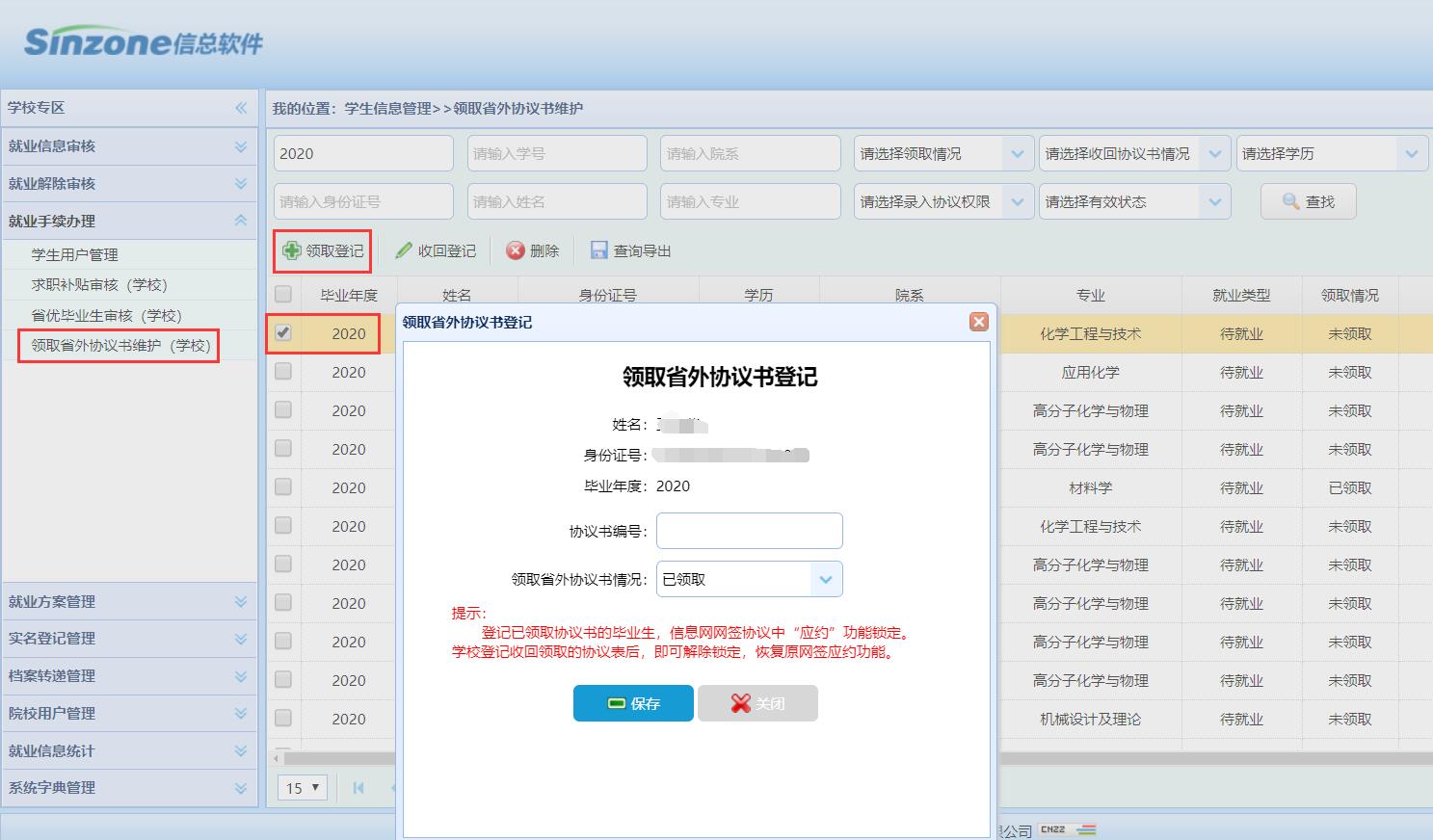Open the 请选择录入协议权限 dropdown
The height and width of the screenshot is (840, 1433).
coord(943,201)
